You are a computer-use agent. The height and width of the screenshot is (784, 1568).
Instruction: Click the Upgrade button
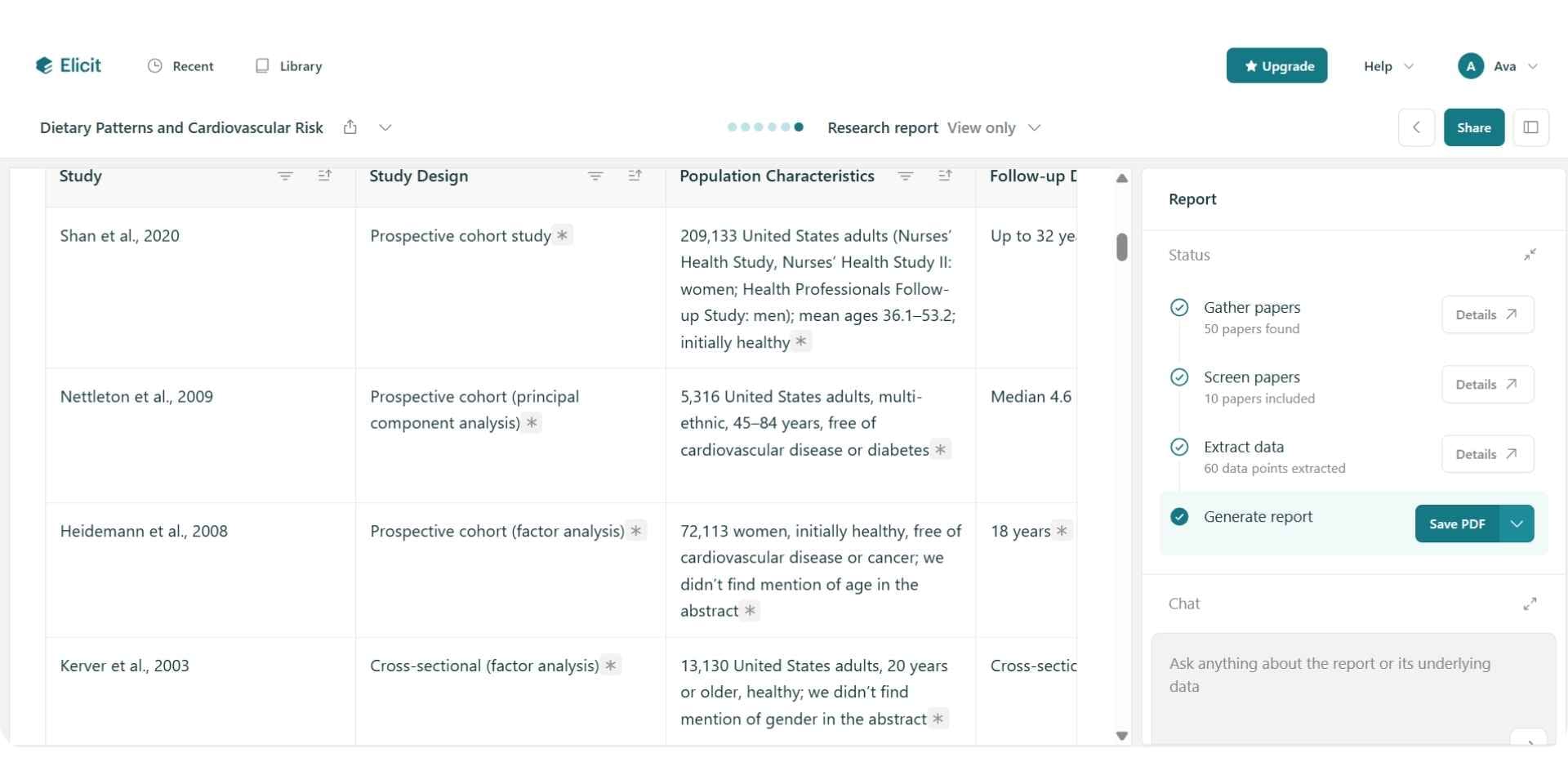click(x=1276, y=66)
